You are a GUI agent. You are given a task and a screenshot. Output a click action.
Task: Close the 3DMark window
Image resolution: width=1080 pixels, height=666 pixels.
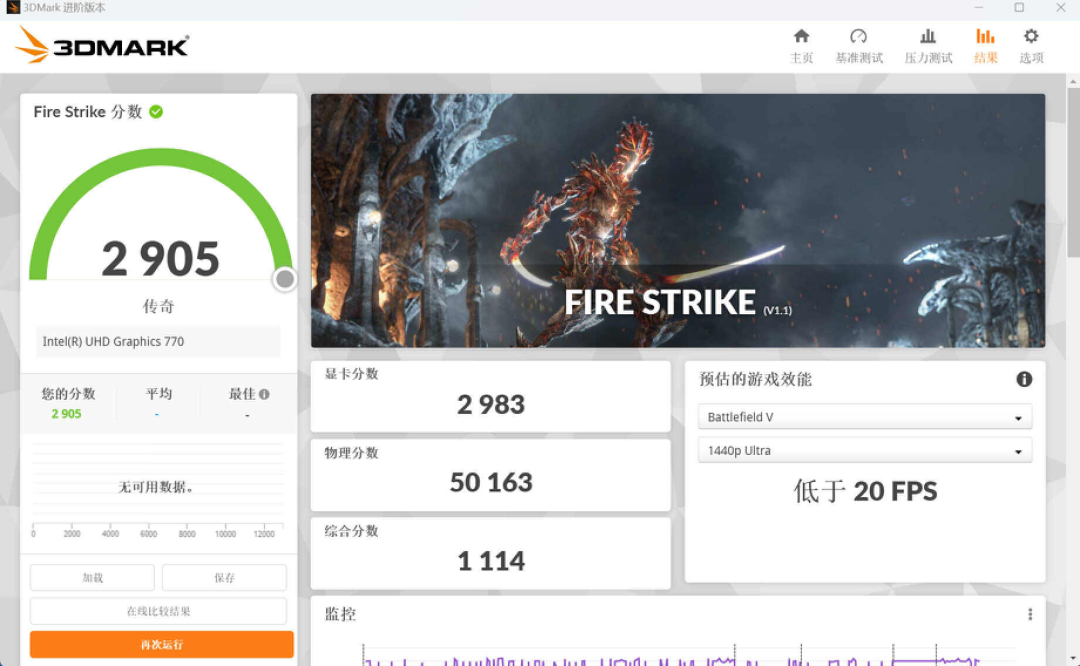coord(1060,8)
